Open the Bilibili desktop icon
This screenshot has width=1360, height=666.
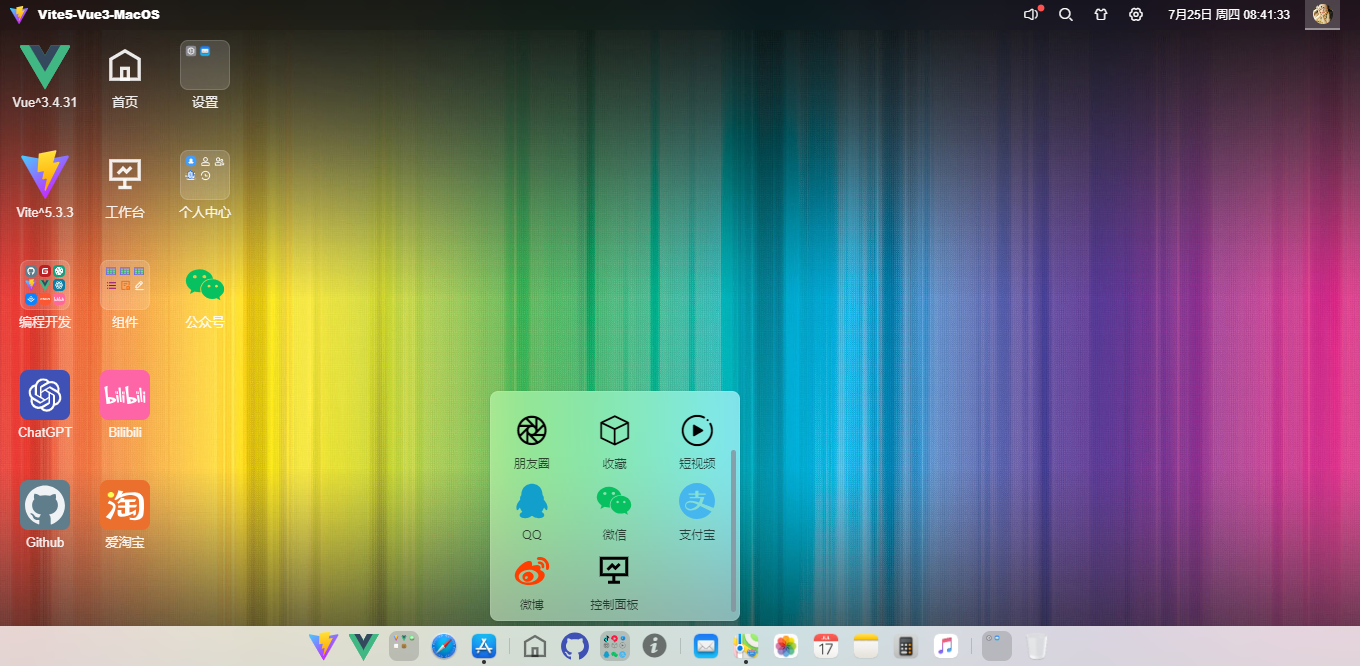tap(125, 395)
